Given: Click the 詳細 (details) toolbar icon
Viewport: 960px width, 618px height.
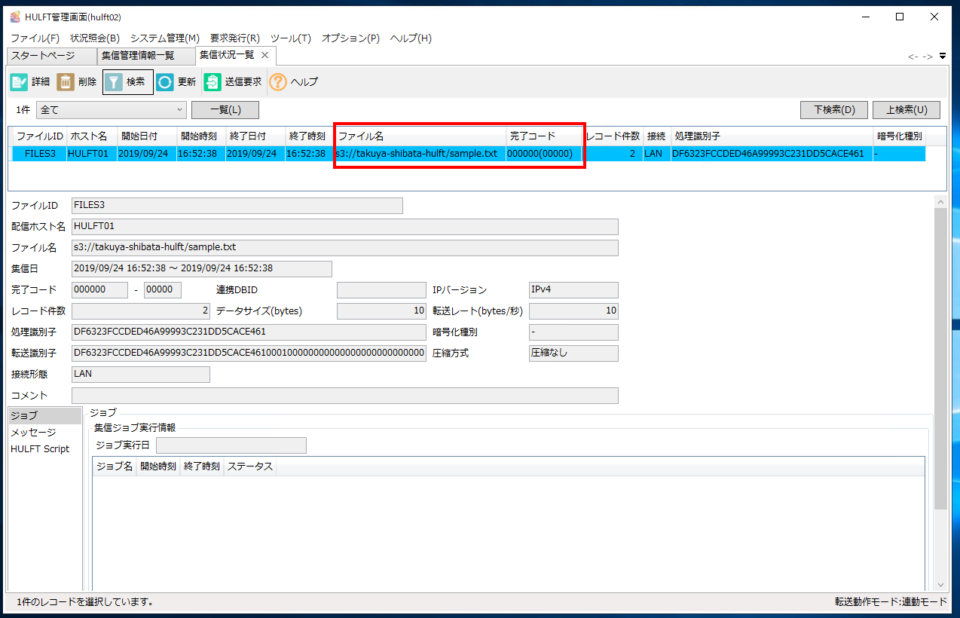Looking at the screenshot, I should click(19, 81).
